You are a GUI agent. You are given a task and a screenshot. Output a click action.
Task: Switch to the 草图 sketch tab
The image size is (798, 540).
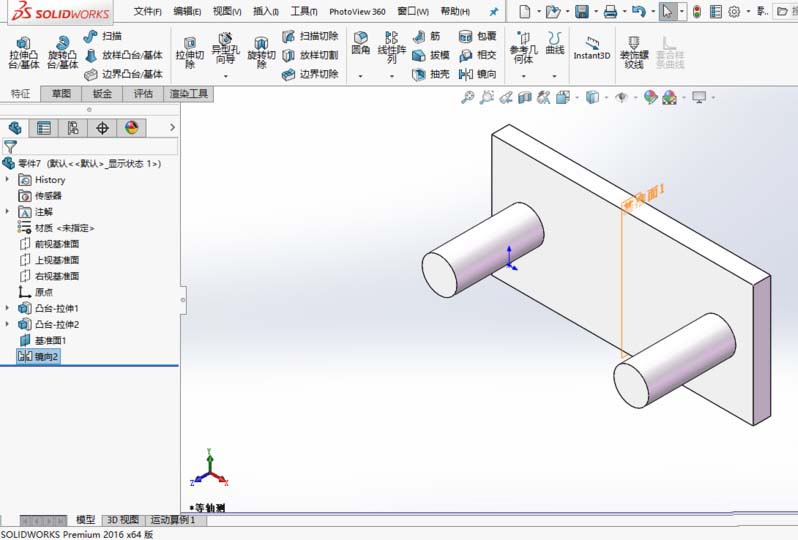pos(61,94)
